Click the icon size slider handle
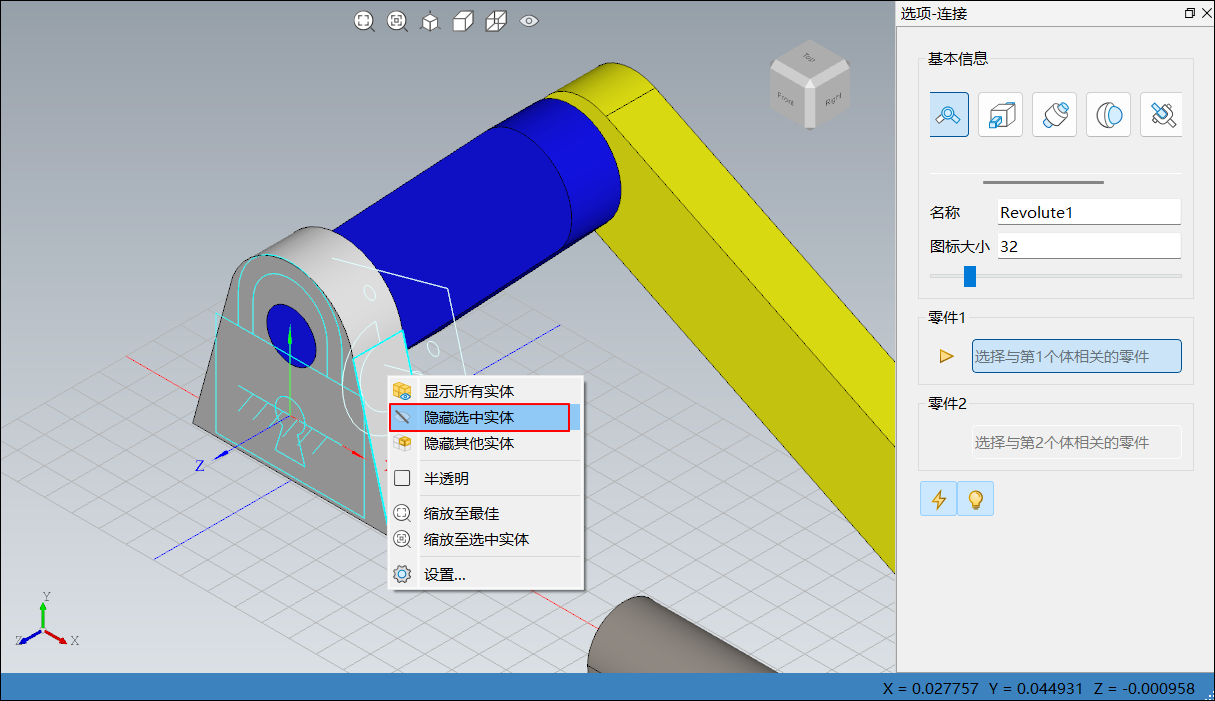The width and height of the screenshot is (1215, 701). (x=969, y=276)
